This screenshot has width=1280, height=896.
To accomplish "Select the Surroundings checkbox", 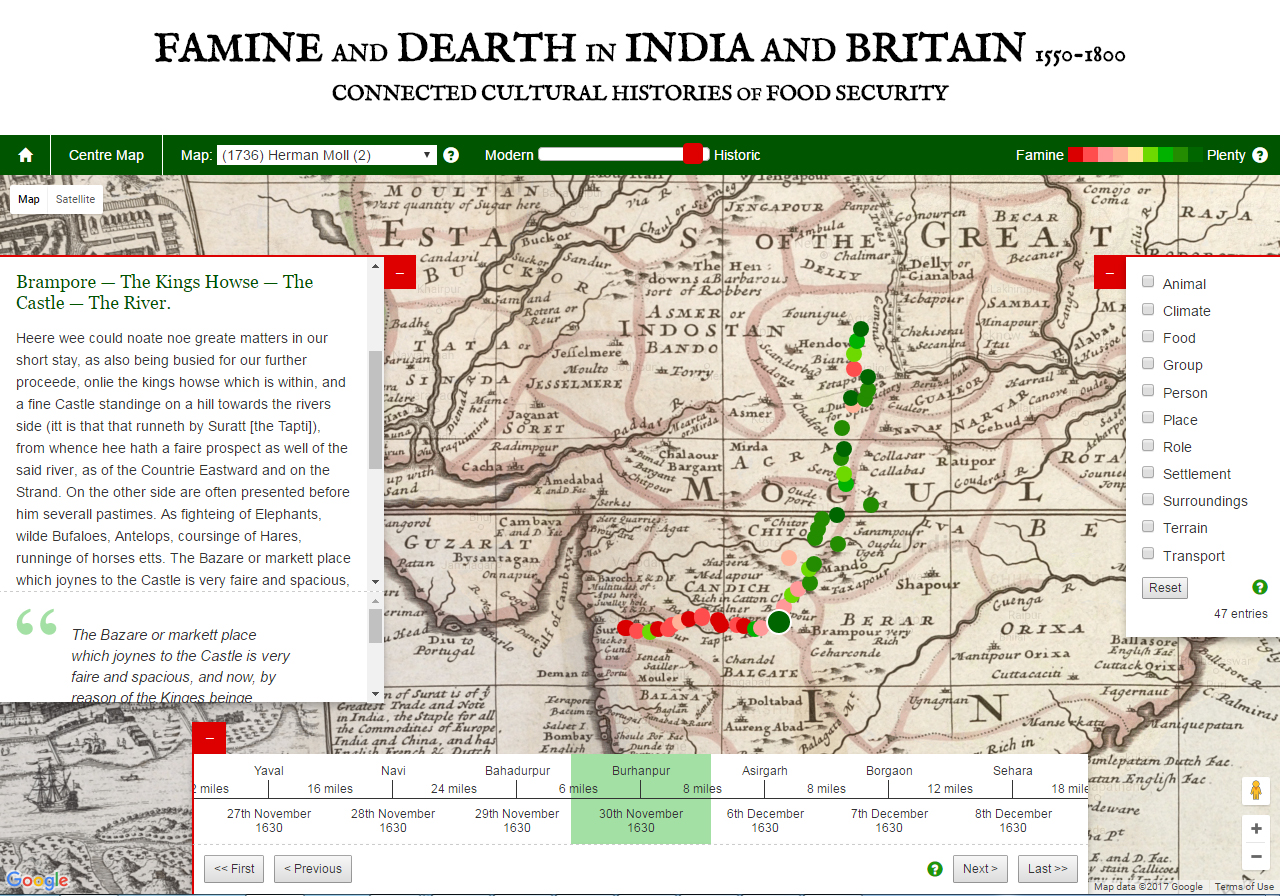I will (x=1148, y=500).
